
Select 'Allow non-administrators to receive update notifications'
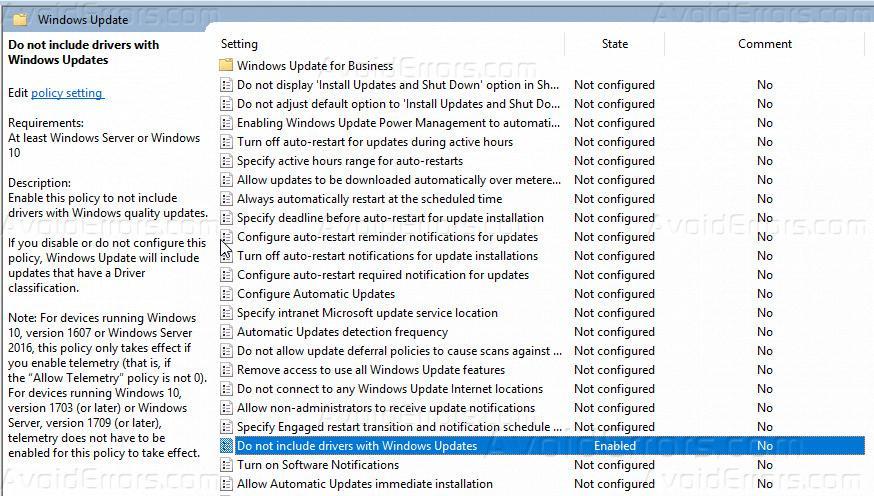click(x=385, y=408)
